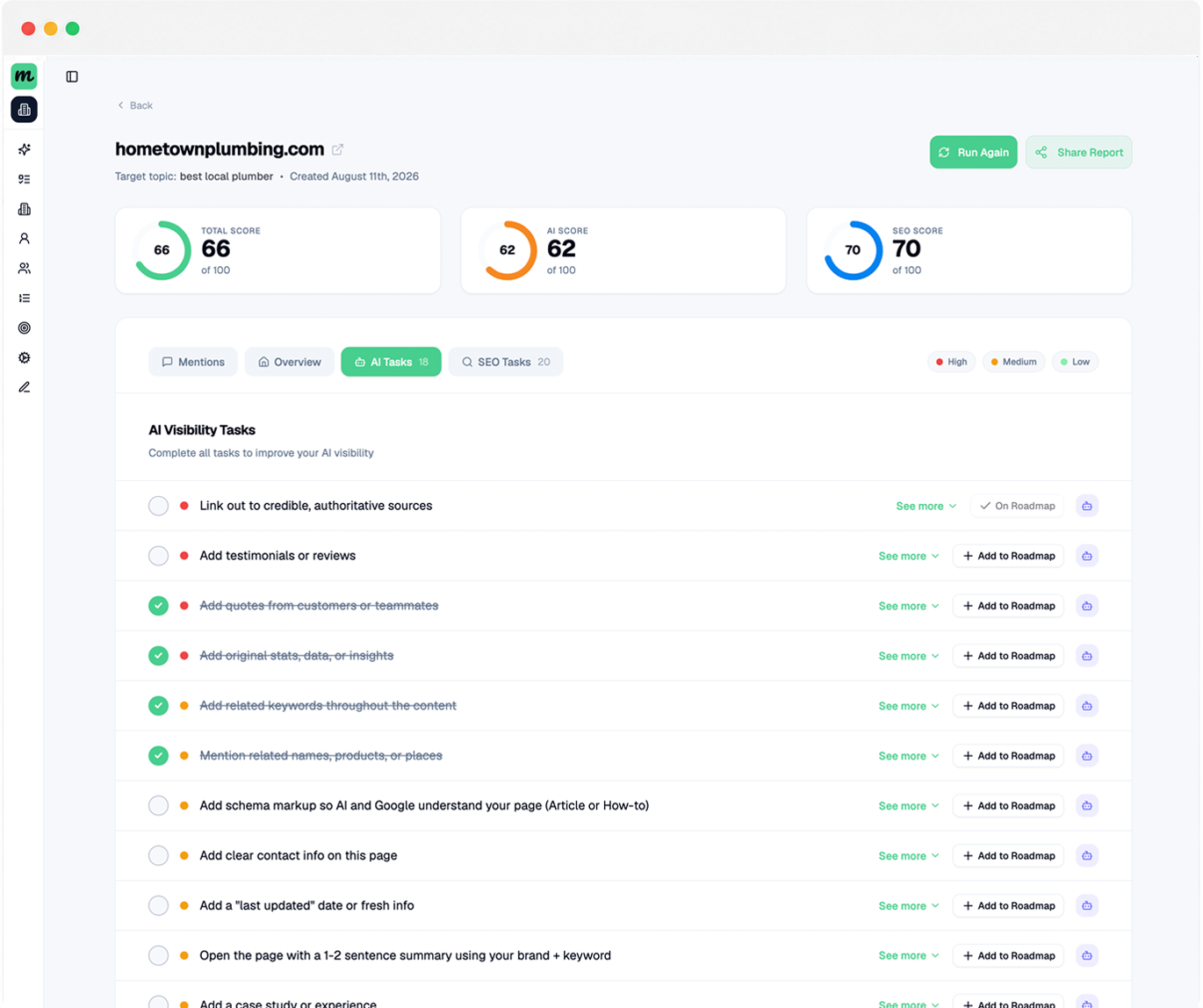Check off 'Add clear contact info on this page'
Viewport: 1203px width, 1008px height.
[x=158, y=856]
